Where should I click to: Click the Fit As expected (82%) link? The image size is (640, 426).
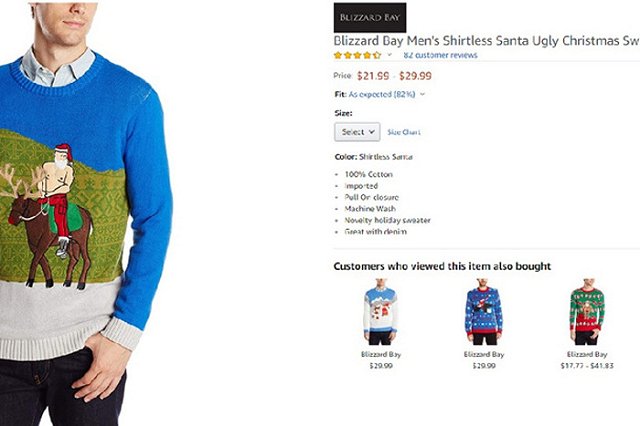coord(382,94)
